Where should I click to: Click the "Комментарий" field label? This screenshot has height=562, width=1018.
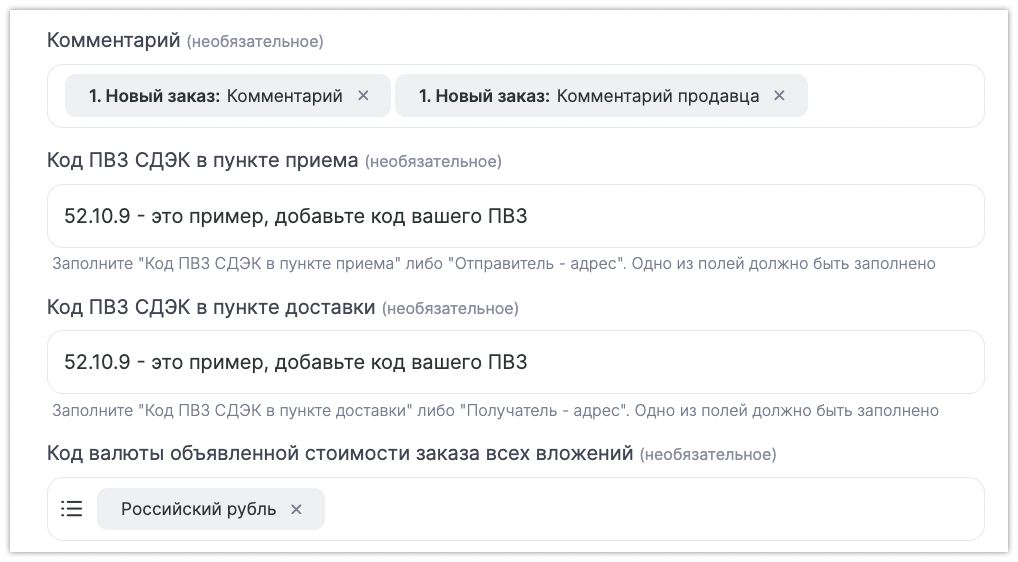pyautogui.click(x=114, y=41)
